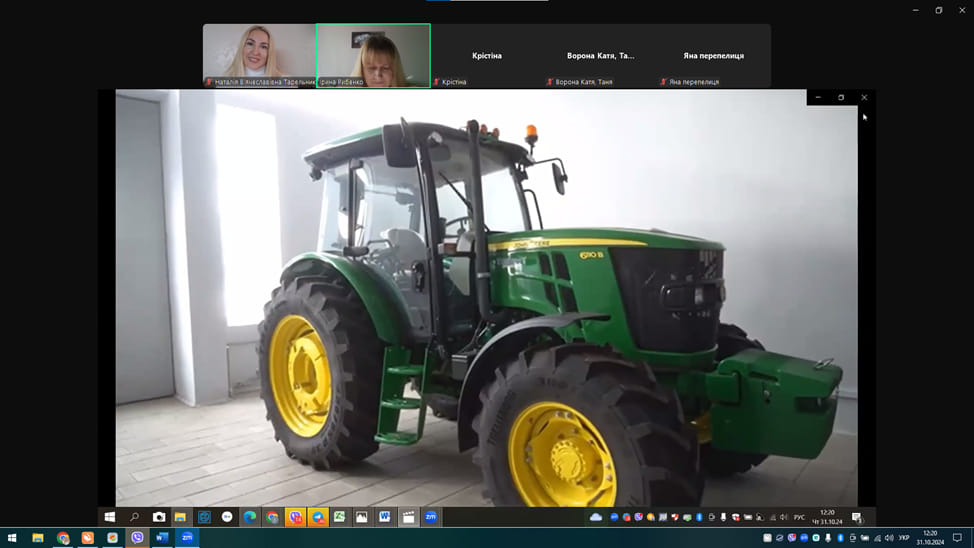974x548 pixels.
Task: Click Movies clapperboard in shared screen taskbar
Action: [408, 517]
